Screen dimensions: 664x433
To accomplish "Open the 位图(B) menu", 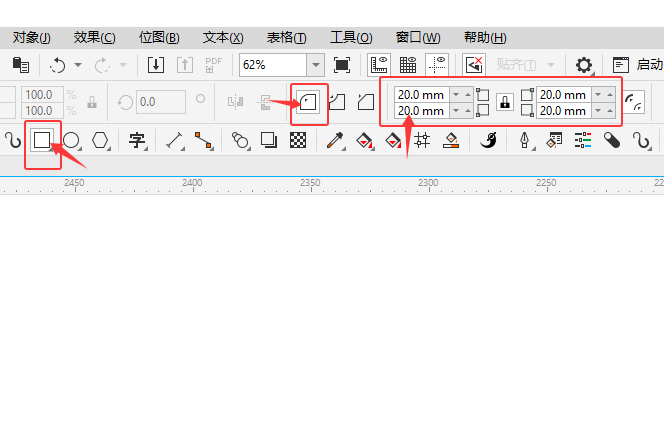I will (x=159, y=38).
